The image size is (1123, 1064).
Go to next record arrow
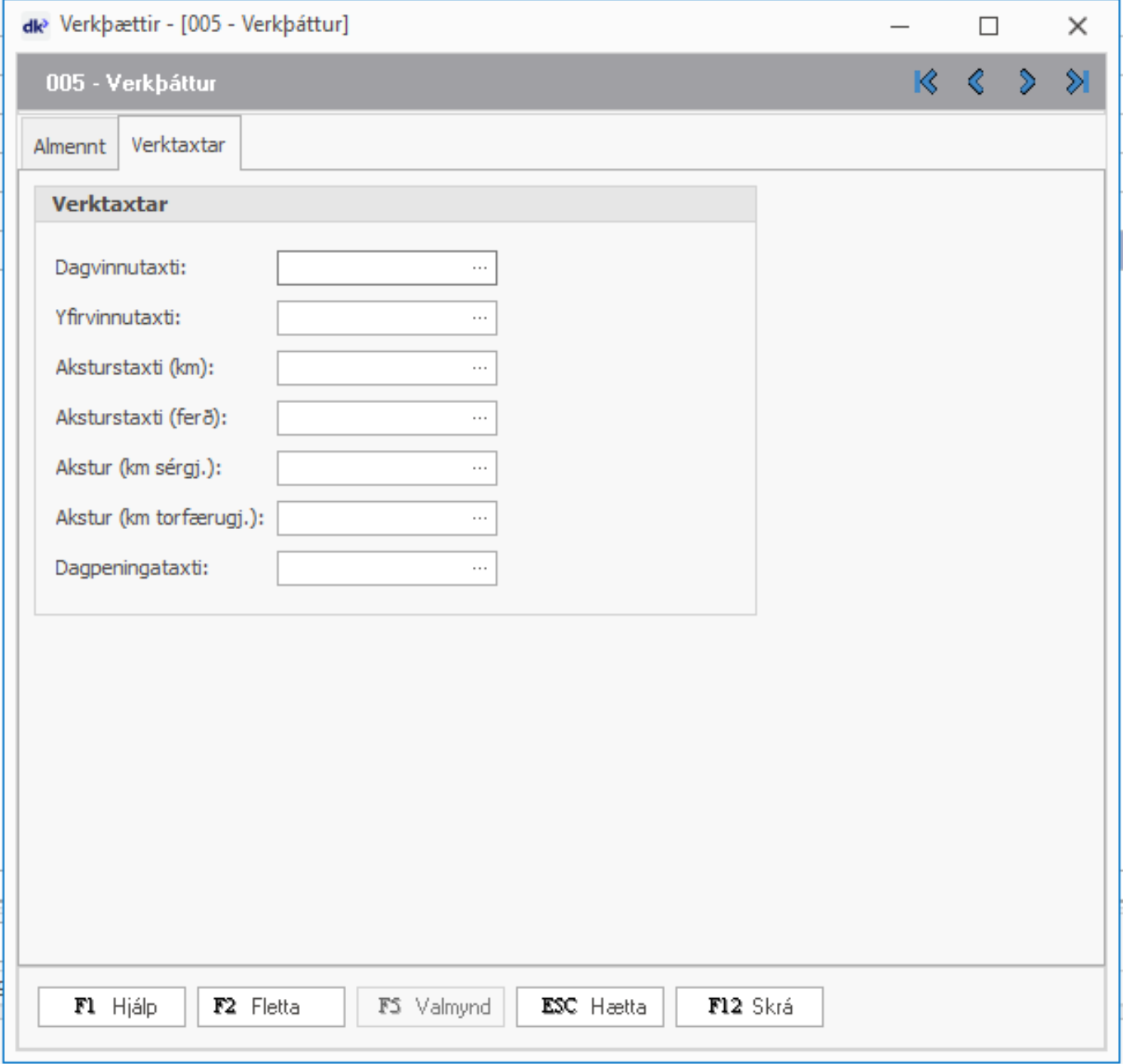1027,82
